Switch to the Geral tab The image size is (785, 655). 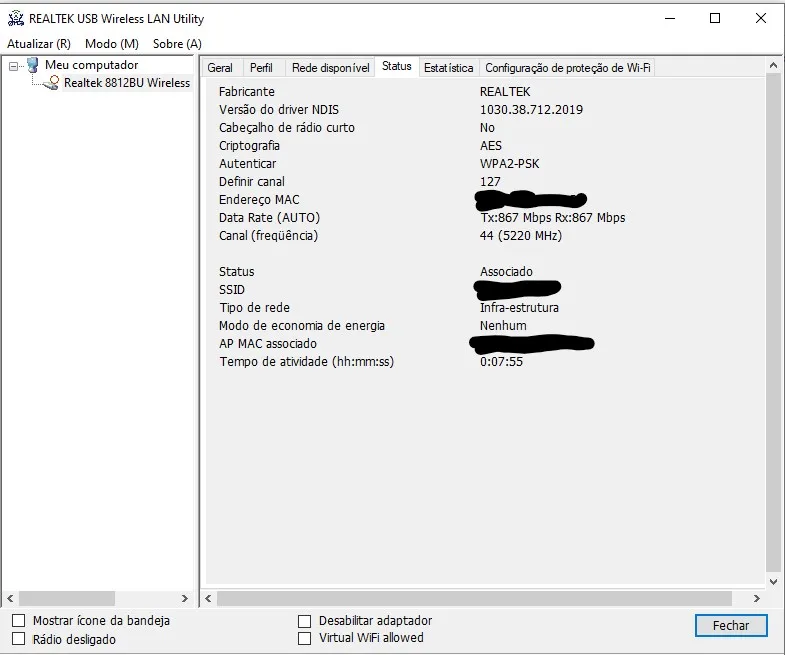coord(220,68)
